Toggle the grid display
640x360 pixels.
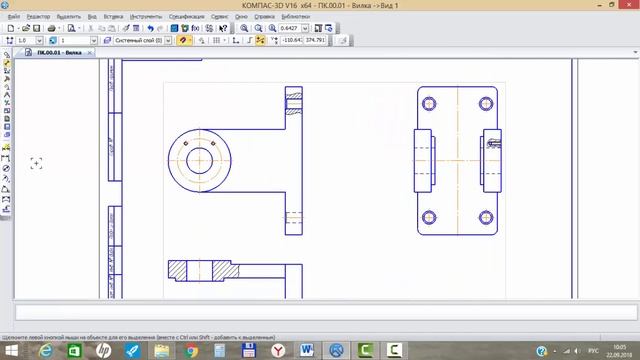pos(216,40)
